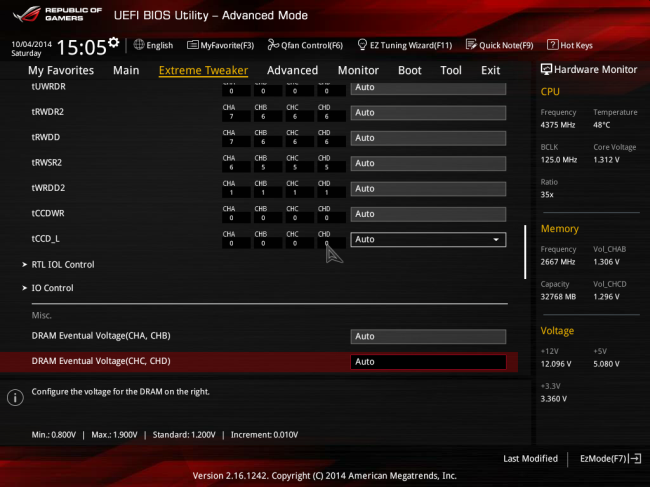Click the vertical scrollbar in settings list
Screen dimensions: 650x487
[525, 251]
